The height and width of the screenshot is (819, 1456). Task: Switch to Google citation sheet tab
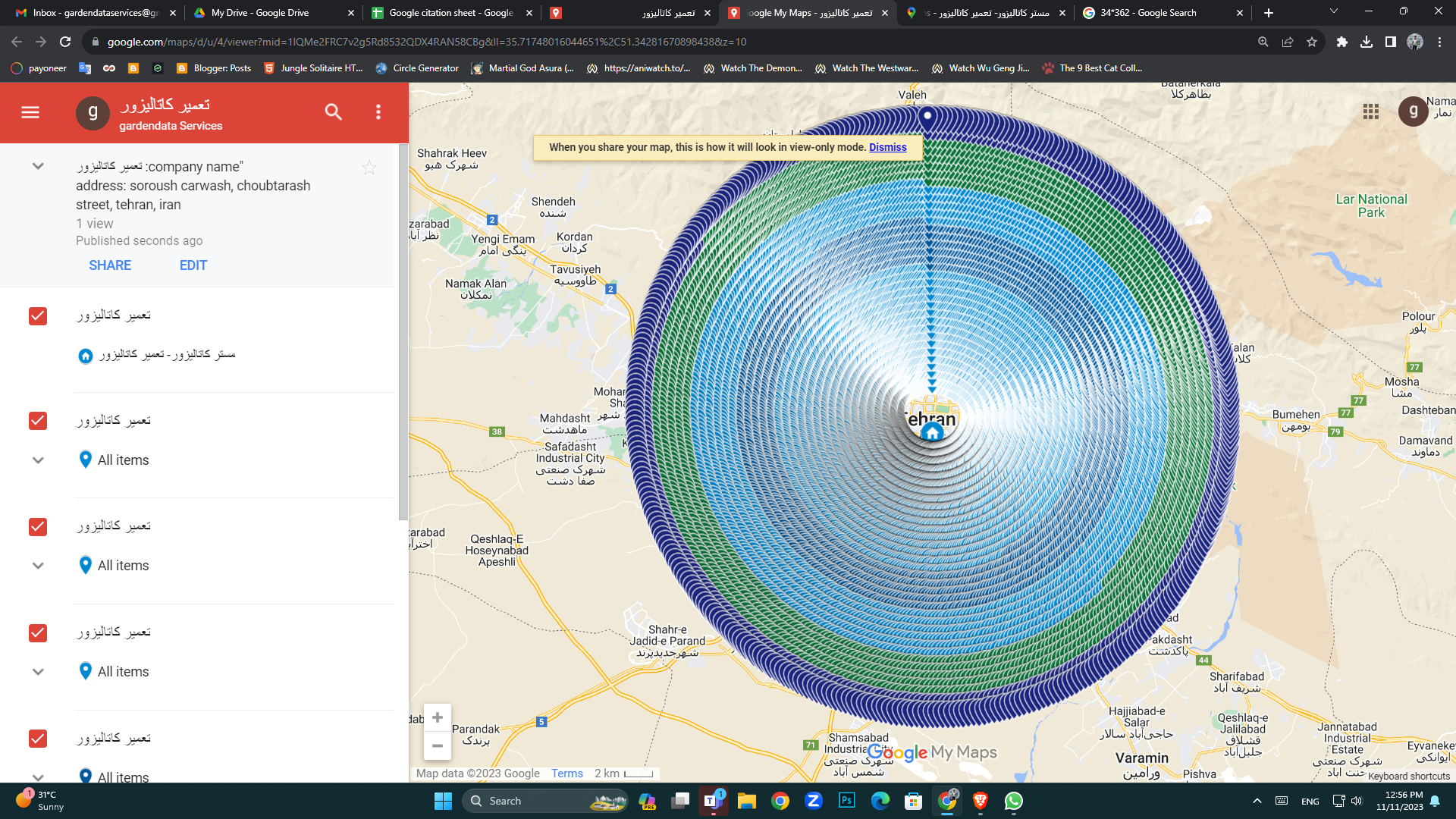pyautogui.click(x=450, y=13)
